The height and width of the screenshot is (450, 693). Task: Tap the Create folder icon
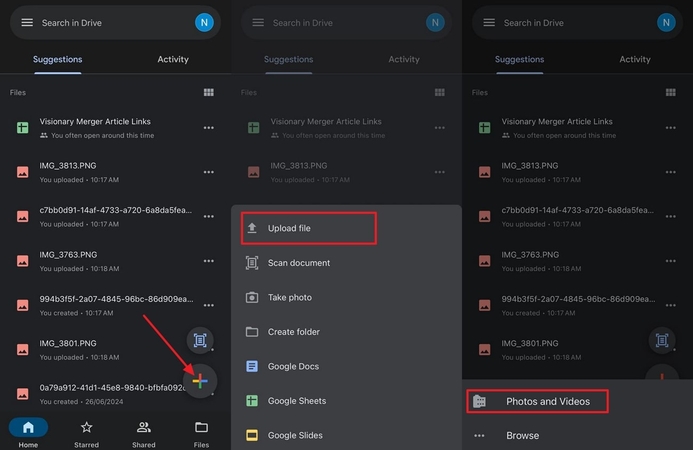pyautogui.click(x=252, y=332)
